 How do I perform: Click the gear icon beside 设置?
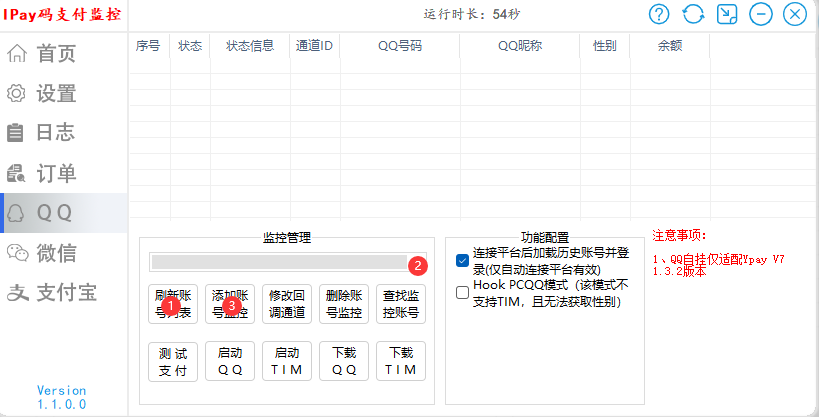click(x=16, y=93)
